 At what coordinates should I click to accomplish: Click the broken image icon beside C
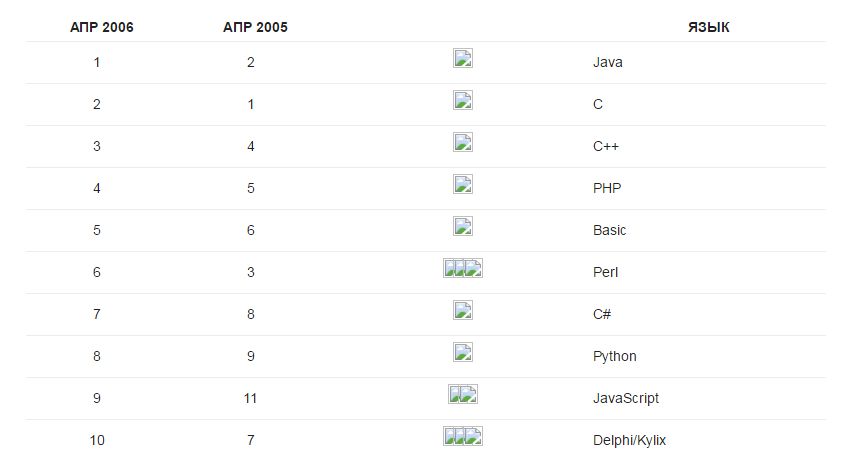(463, 100)
